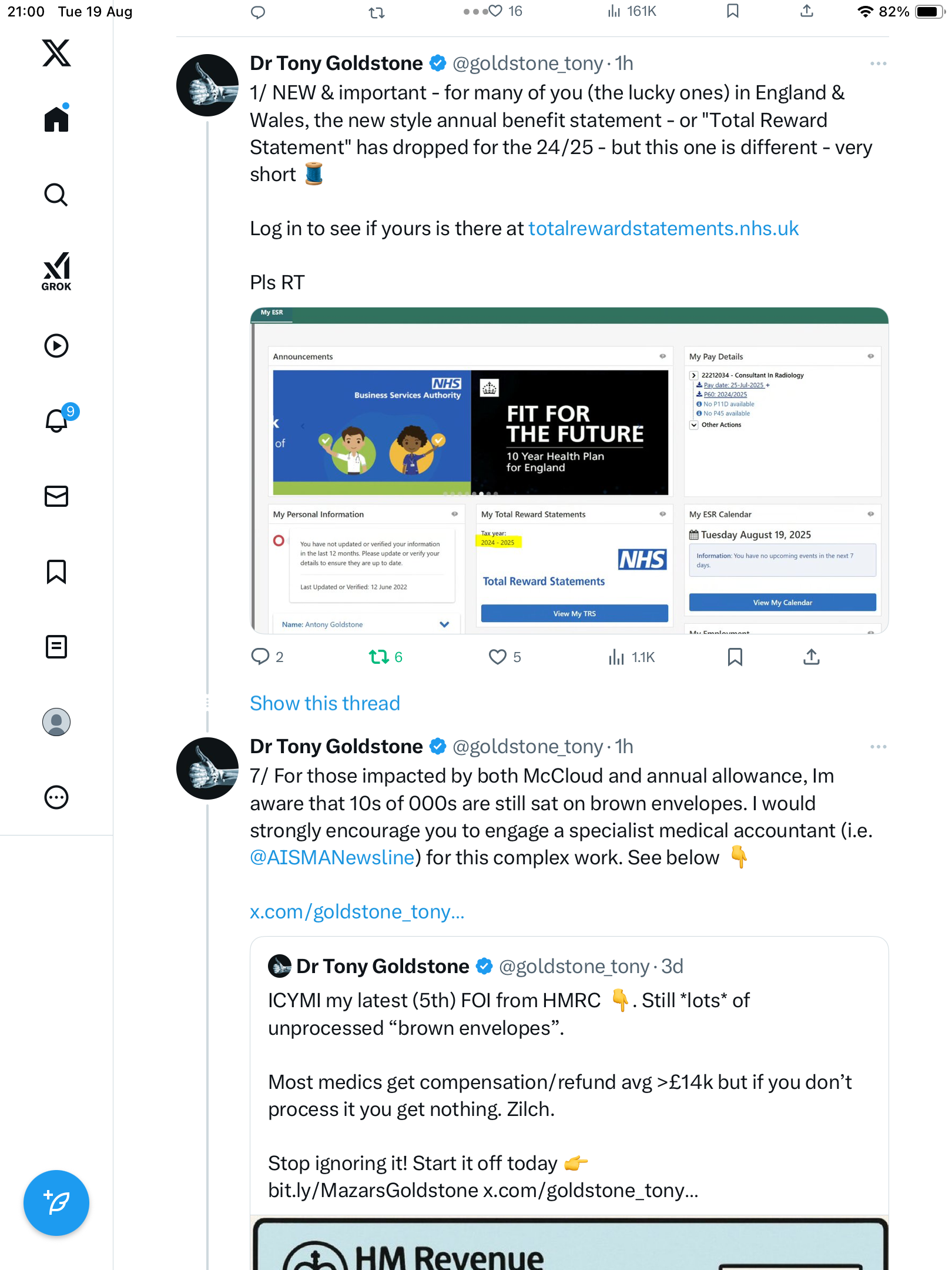Image resolution: width=952 pixels, height=1270 pixels.
Task: Open the sidebar More circle menu
Action: 56,797
